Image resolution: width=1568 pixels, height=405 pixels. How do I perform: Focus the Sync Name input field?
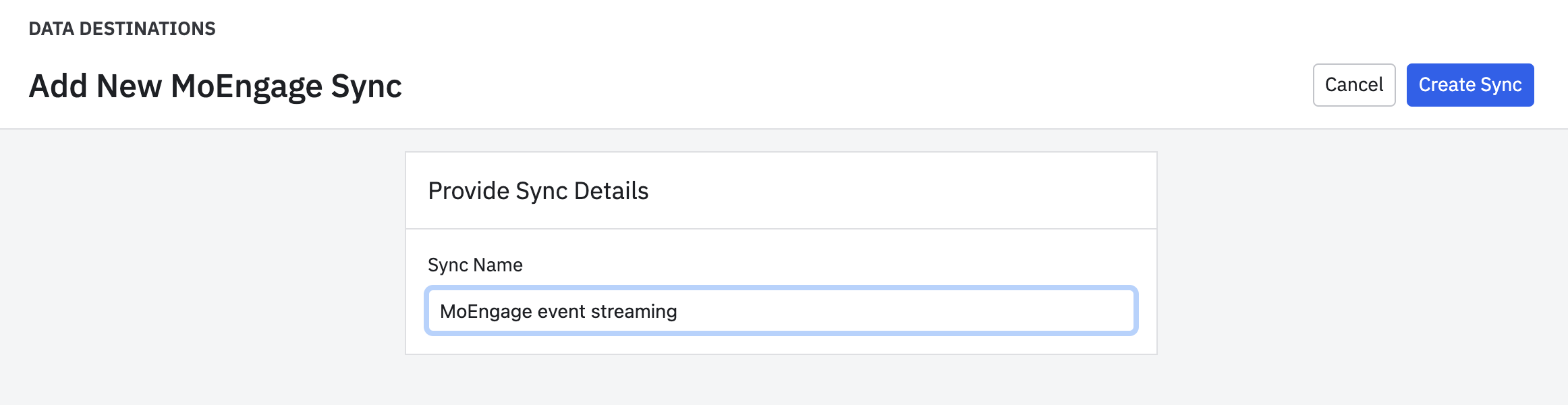(x=781, y=311)
